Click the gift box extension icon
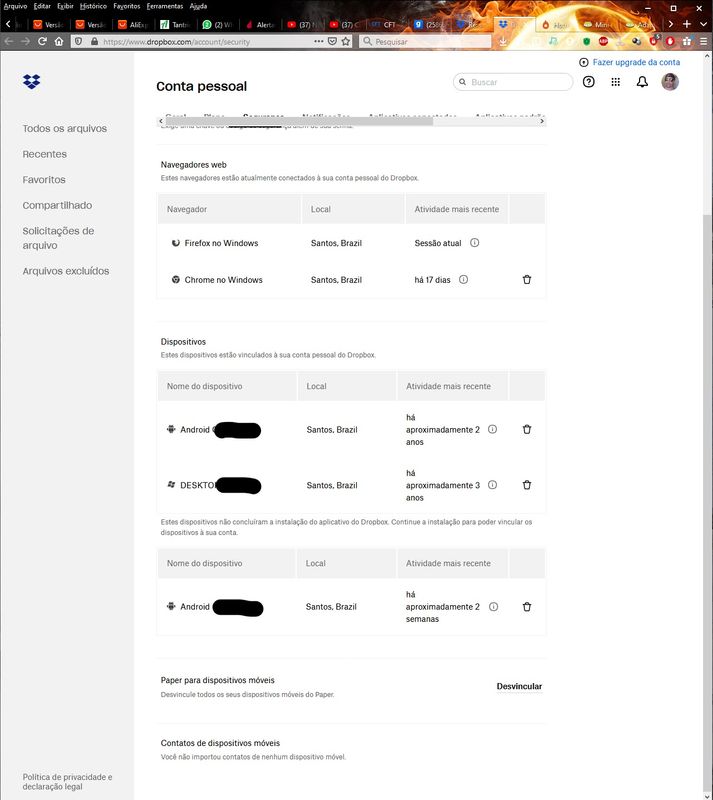This screenshot has height=800, width=713. pyautogui.click(x=687, y=41)
